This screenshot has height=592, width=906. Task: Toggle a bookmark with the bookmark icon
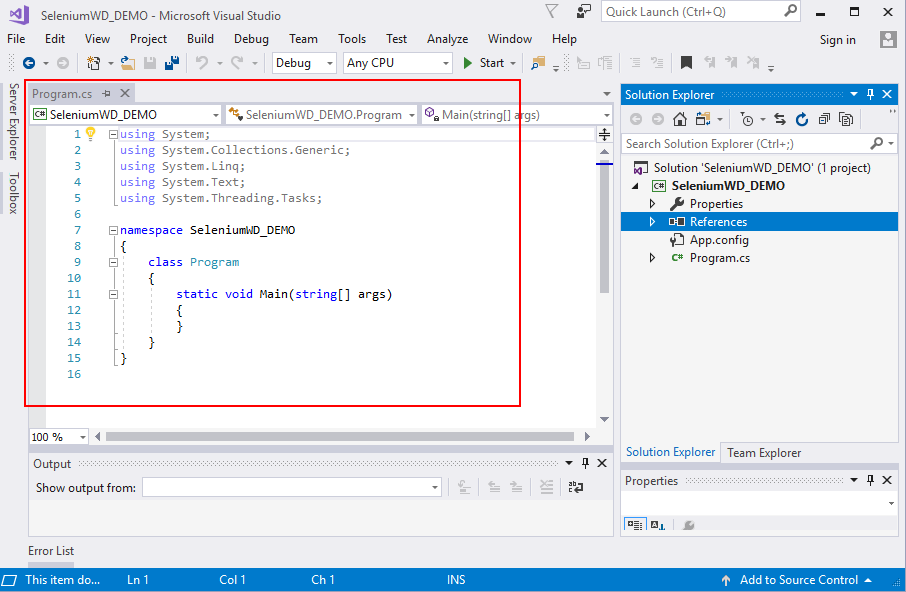click(x=686, y=63)
